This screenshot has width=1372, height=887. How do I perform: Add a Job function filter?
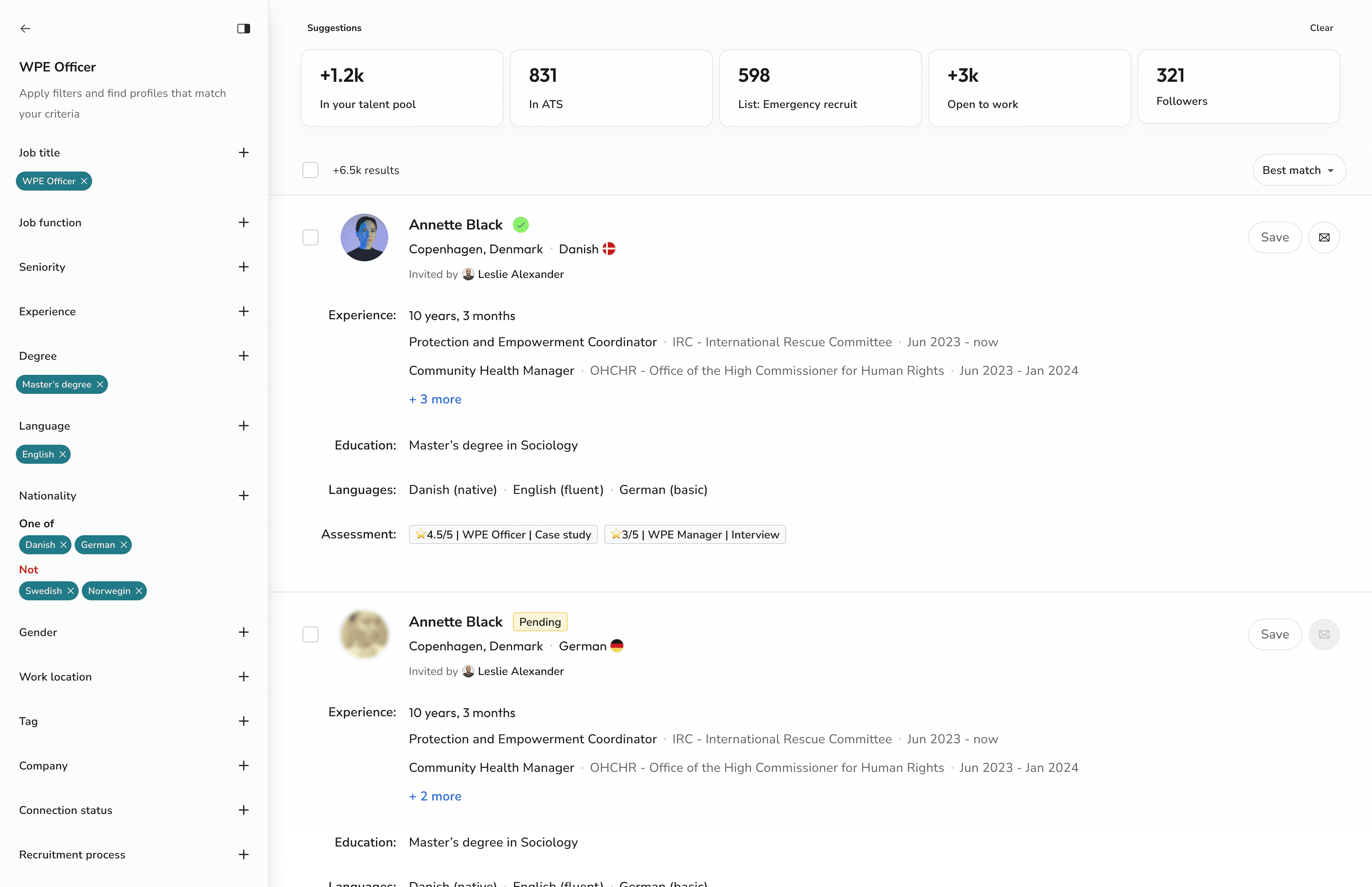click(243, 222)
